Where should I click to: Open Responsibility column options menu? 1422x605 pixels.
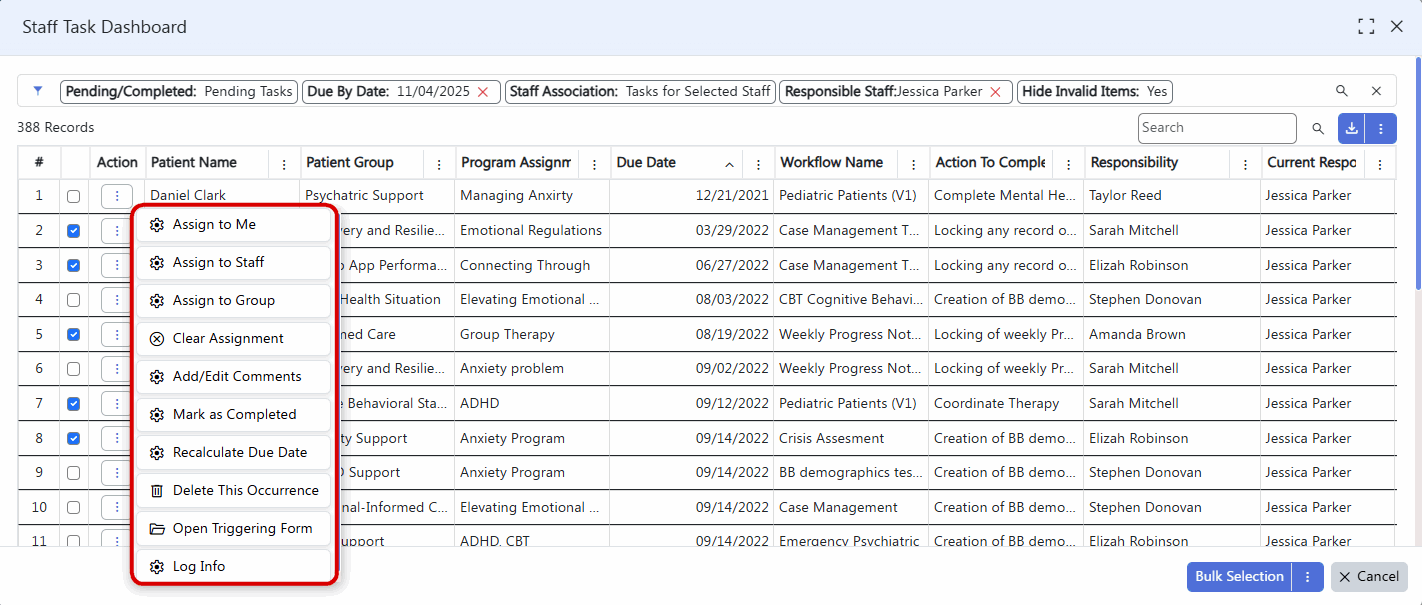[1245, 164]
